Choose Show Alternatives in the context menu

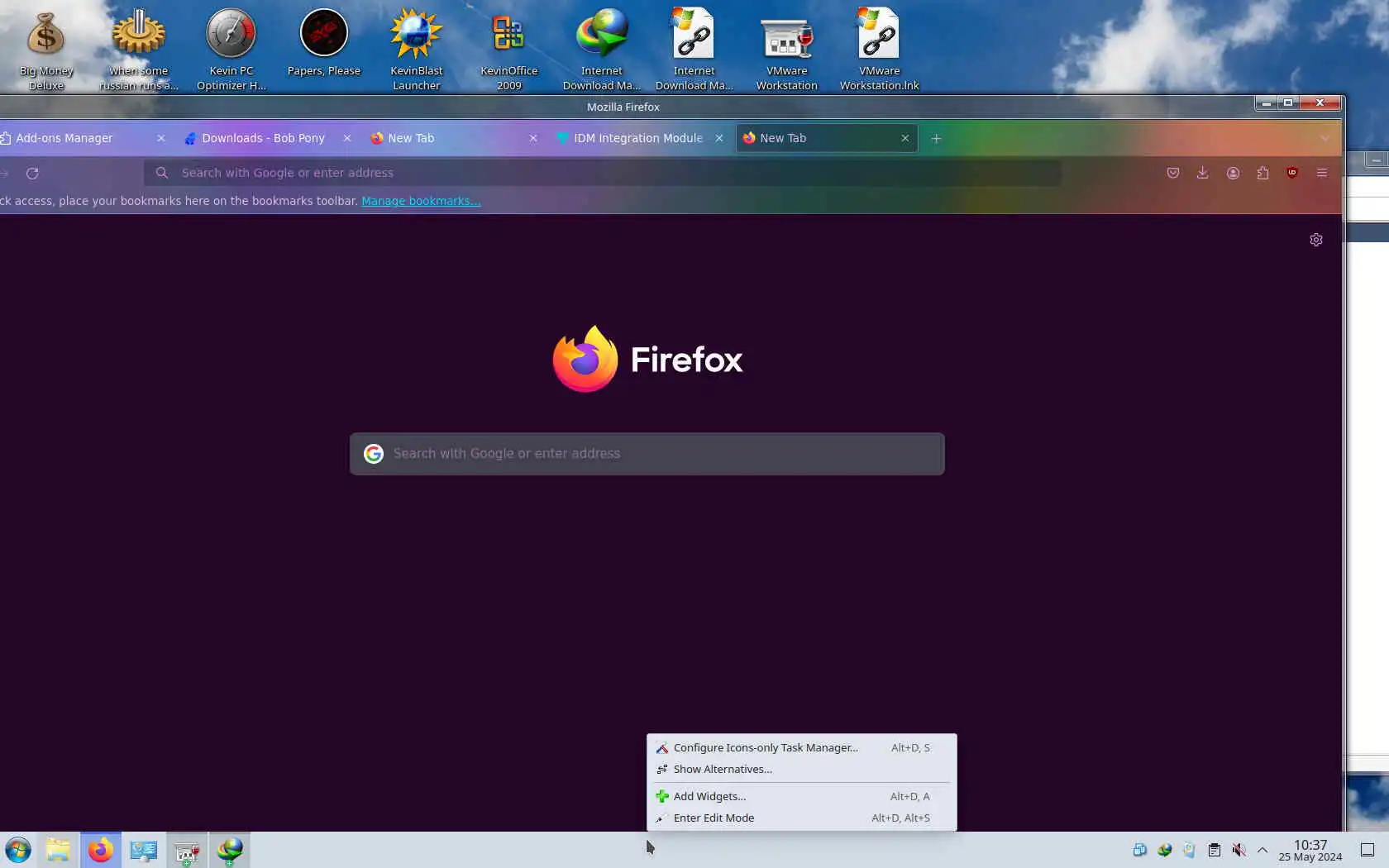(800, 769)
